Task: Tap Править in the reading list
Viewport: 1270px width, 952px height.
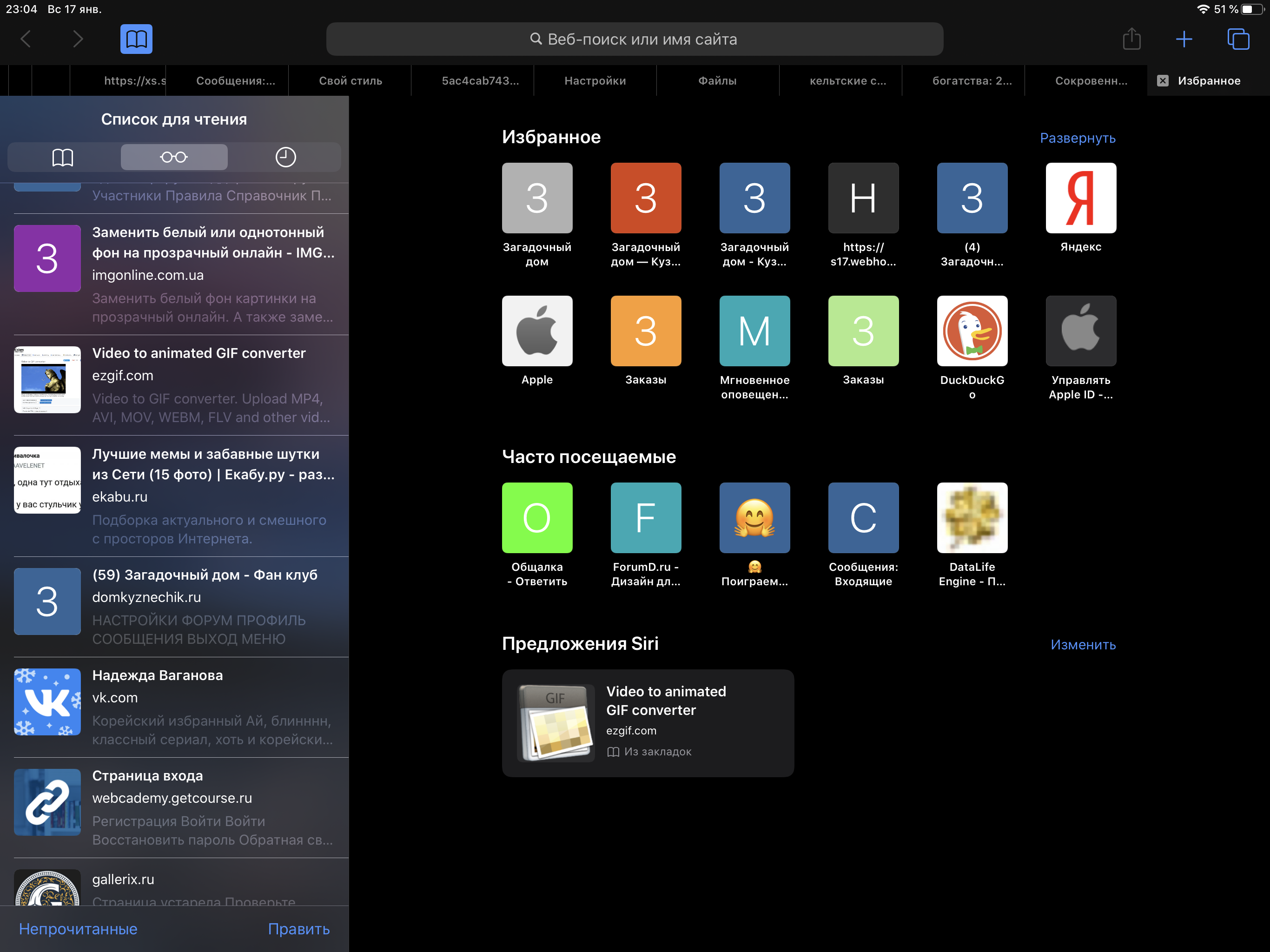Action: click(x=298, y=928)
